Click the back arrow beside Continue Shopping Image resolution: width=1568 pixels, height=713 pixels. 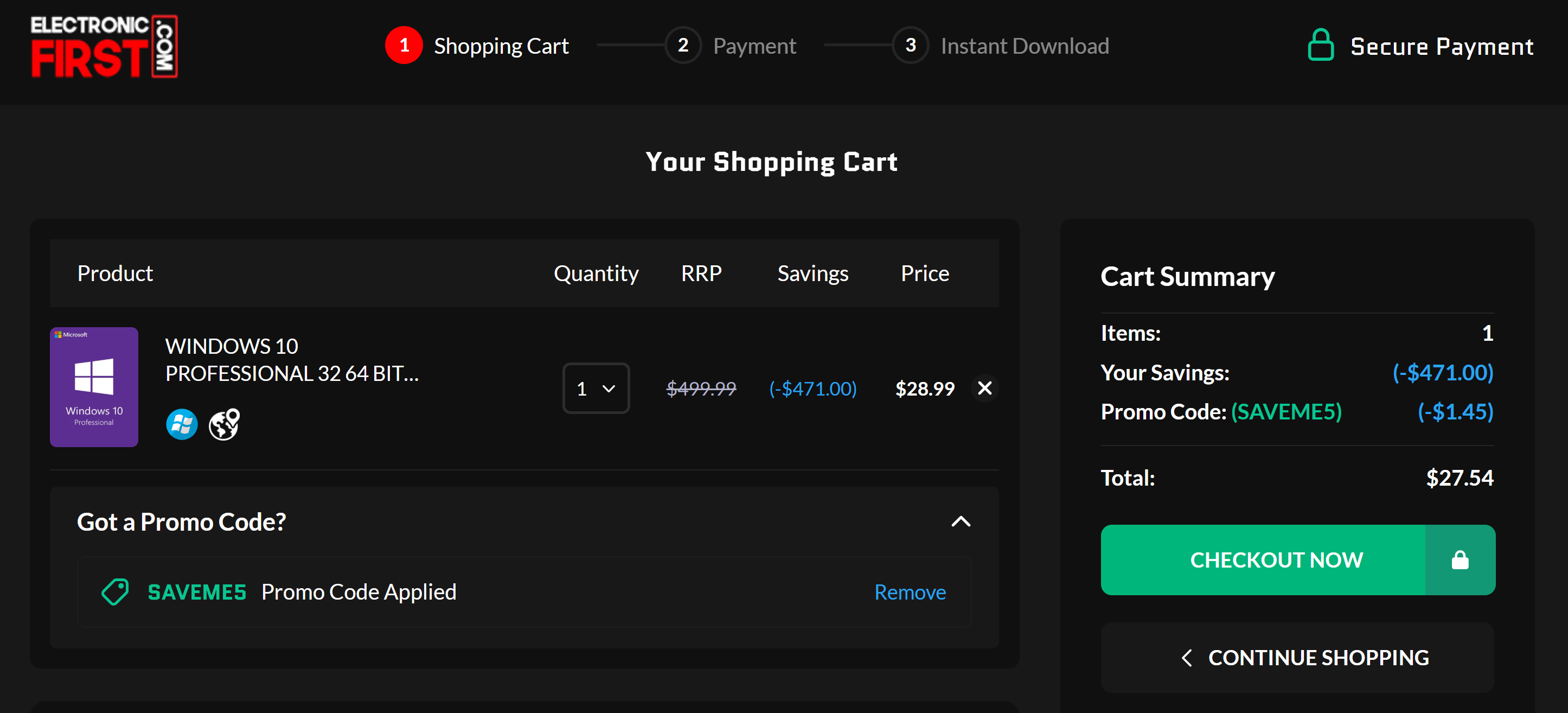click(x=1186, y=658)
